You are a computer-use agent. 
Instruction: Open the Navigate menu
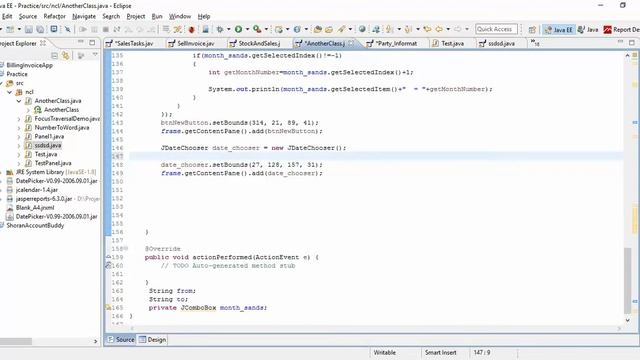pyautogui.click(x=84, y=16)
